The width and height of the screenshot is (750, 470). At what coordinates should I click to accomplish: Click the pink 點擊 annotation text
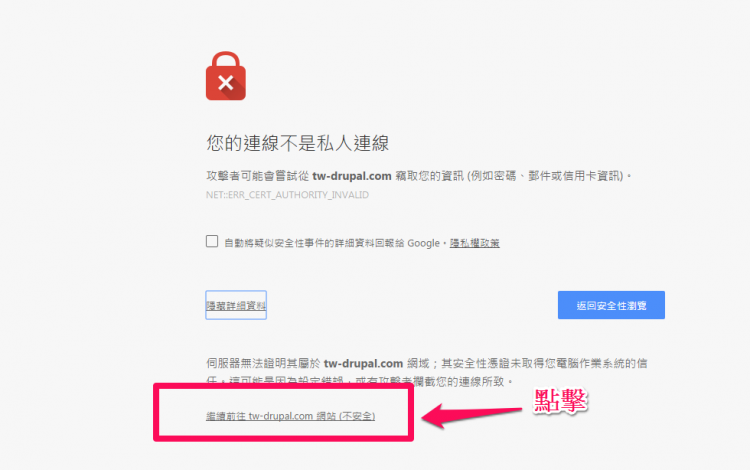[x=560, y=401]
